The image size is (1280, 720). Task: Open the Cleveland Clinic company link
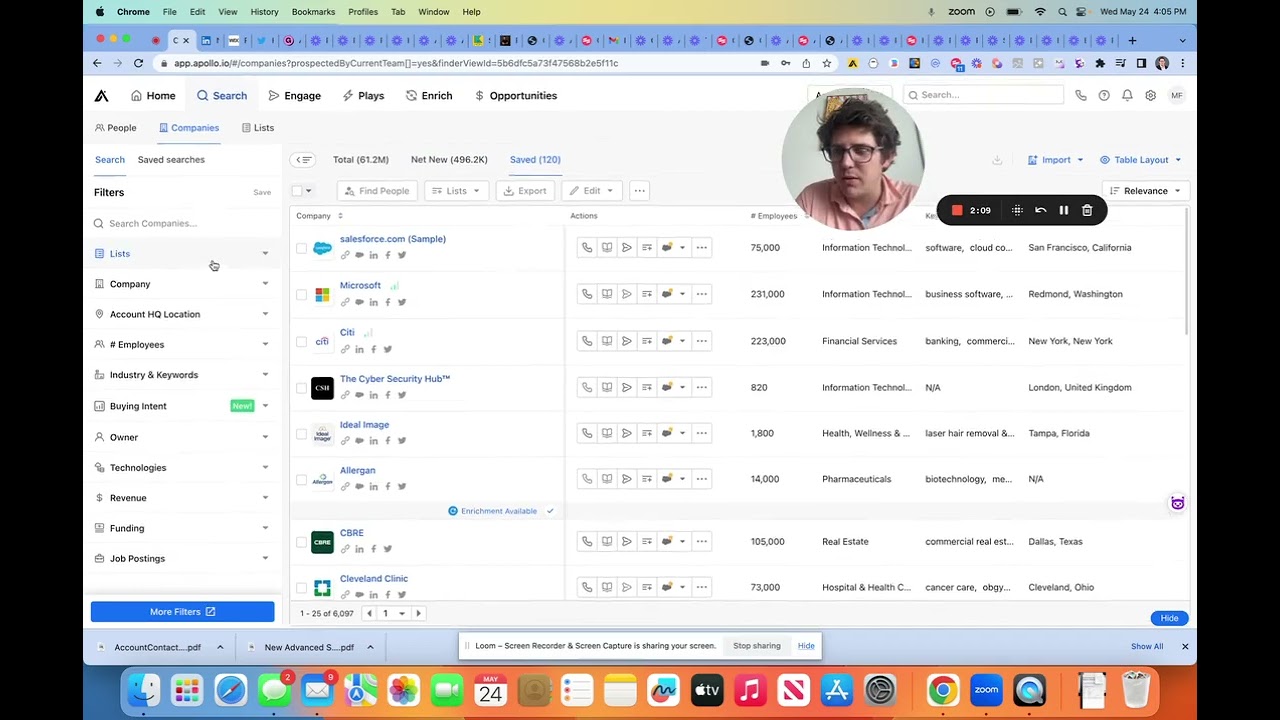pyautogui.click(x=374, y=579)
